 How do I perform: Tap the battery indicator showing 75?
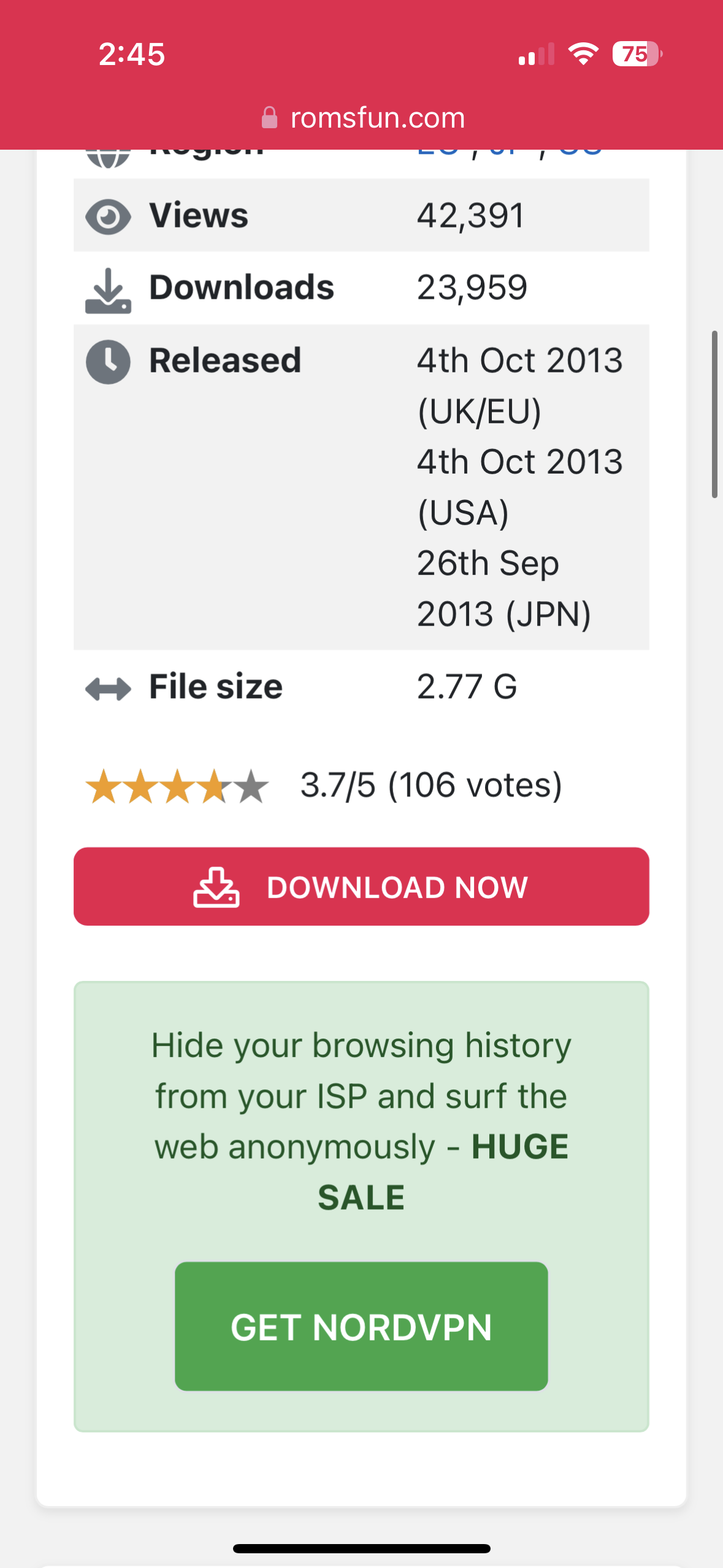pos(637,54)
